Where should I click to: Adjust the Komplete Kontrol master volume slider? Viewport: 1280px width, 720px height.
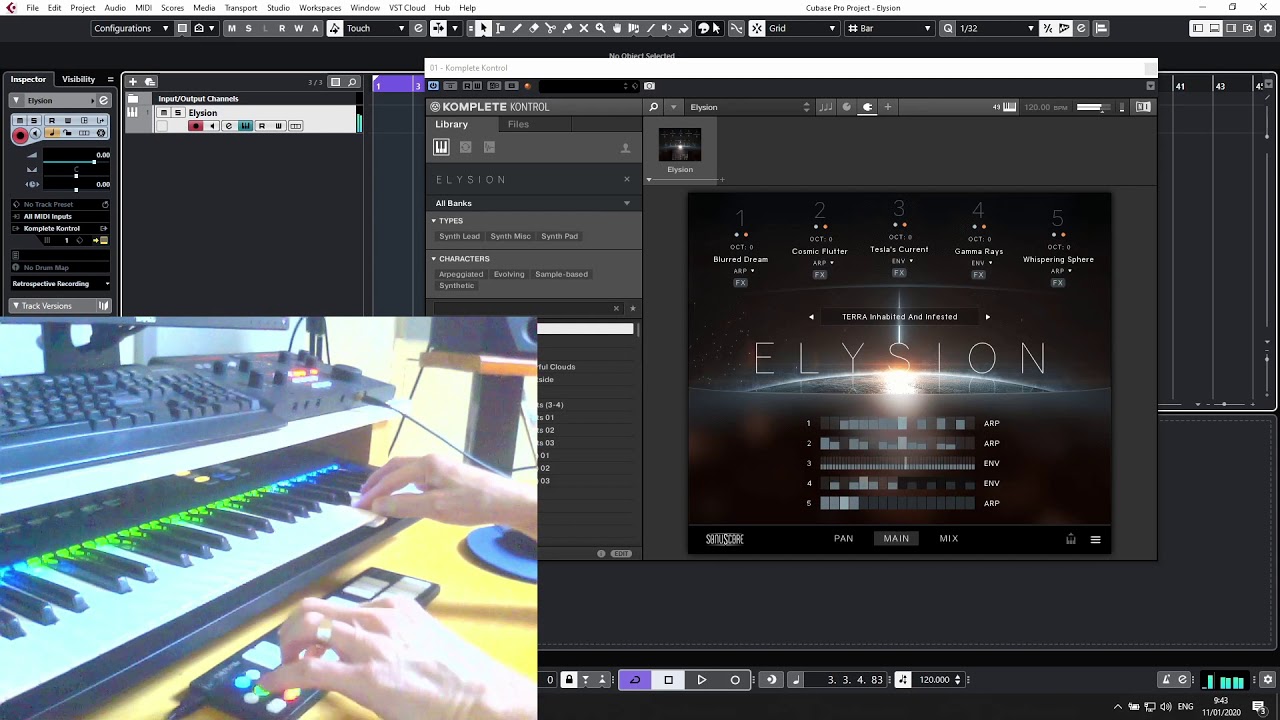point(1092,107)
